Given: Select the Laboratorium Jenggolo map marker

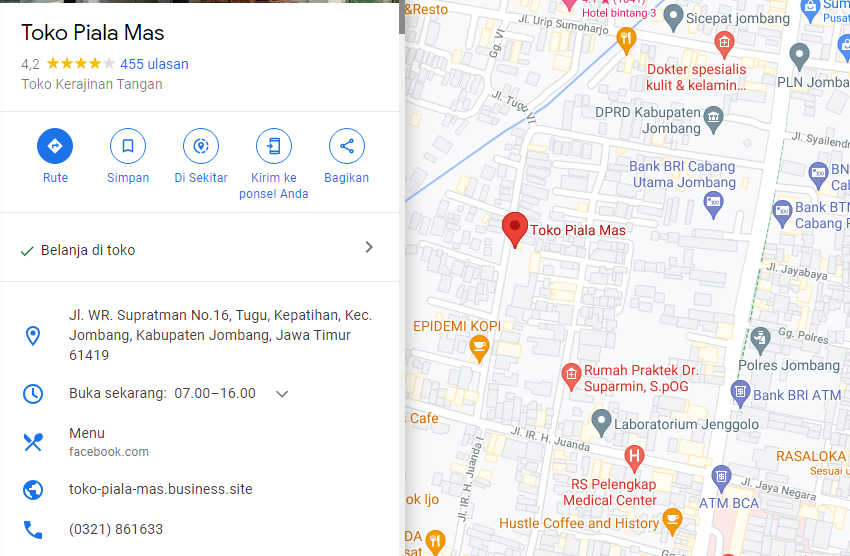Looking at the screenshot, I should pyautogui.click(x=601, y=423).
